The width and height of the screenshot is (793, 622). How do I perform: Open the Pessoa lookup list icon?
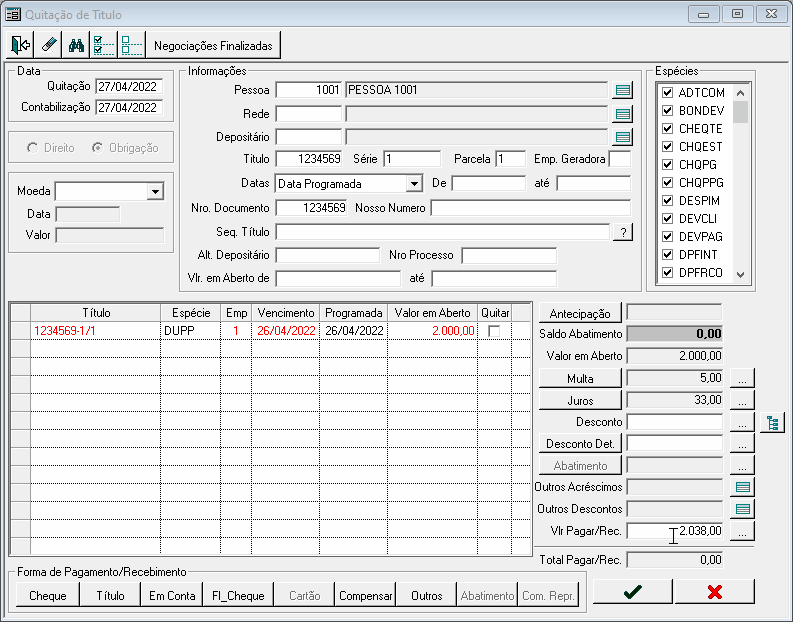point(623,91)
